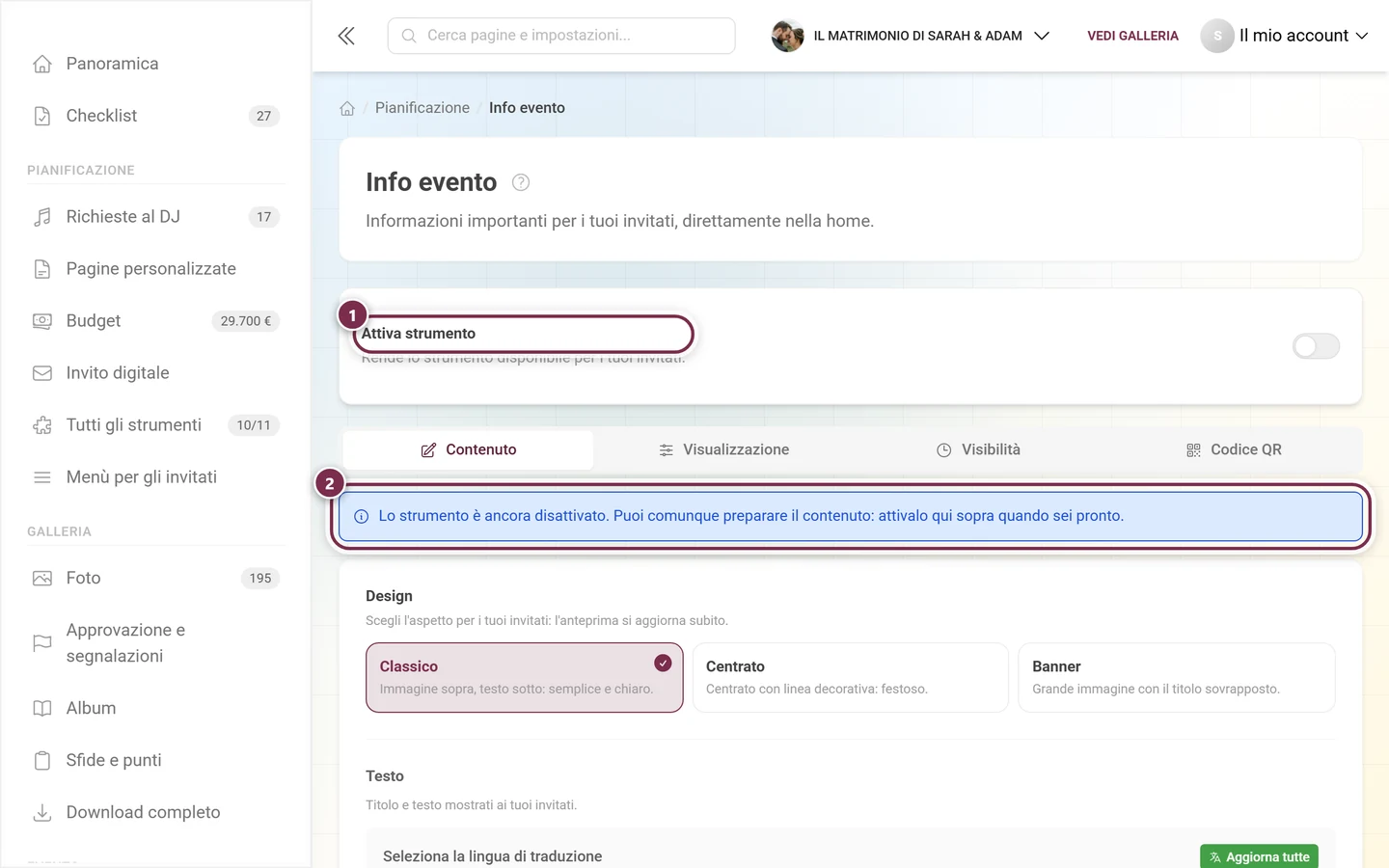Image resolution: width=1389 pixels, height=868 pixels.
Task: Open the Codice QR tab
Action: pos(1234,450)
